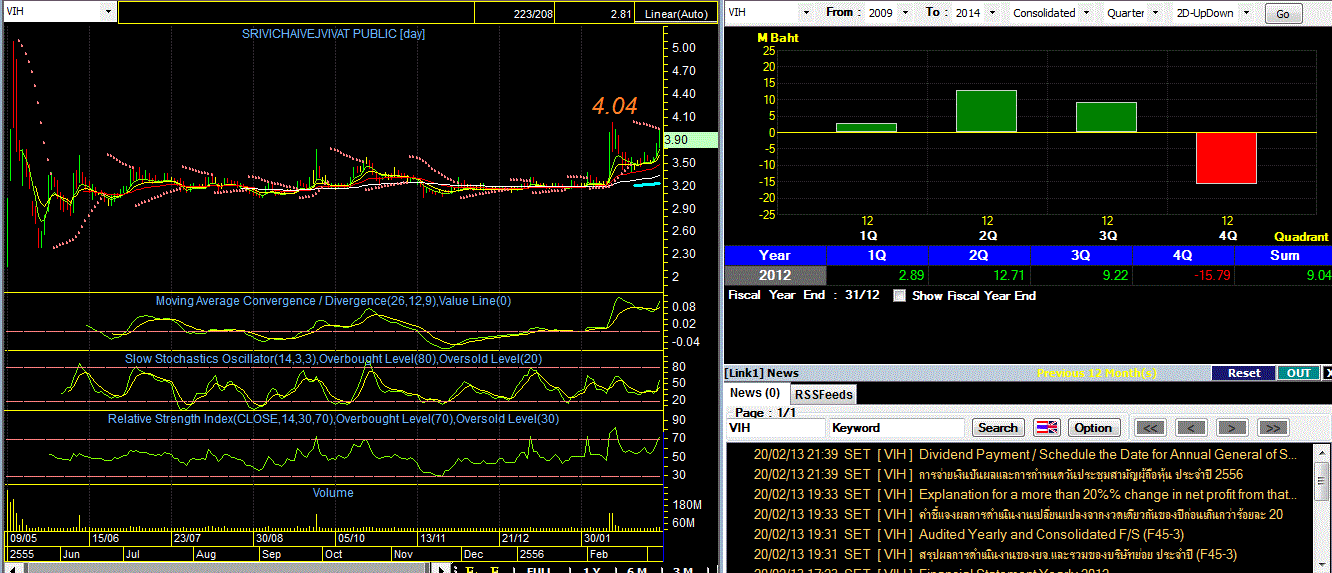Open the Consolidated statement type dropdown
Screen dimensions: 1332x573
[1088, 13]
